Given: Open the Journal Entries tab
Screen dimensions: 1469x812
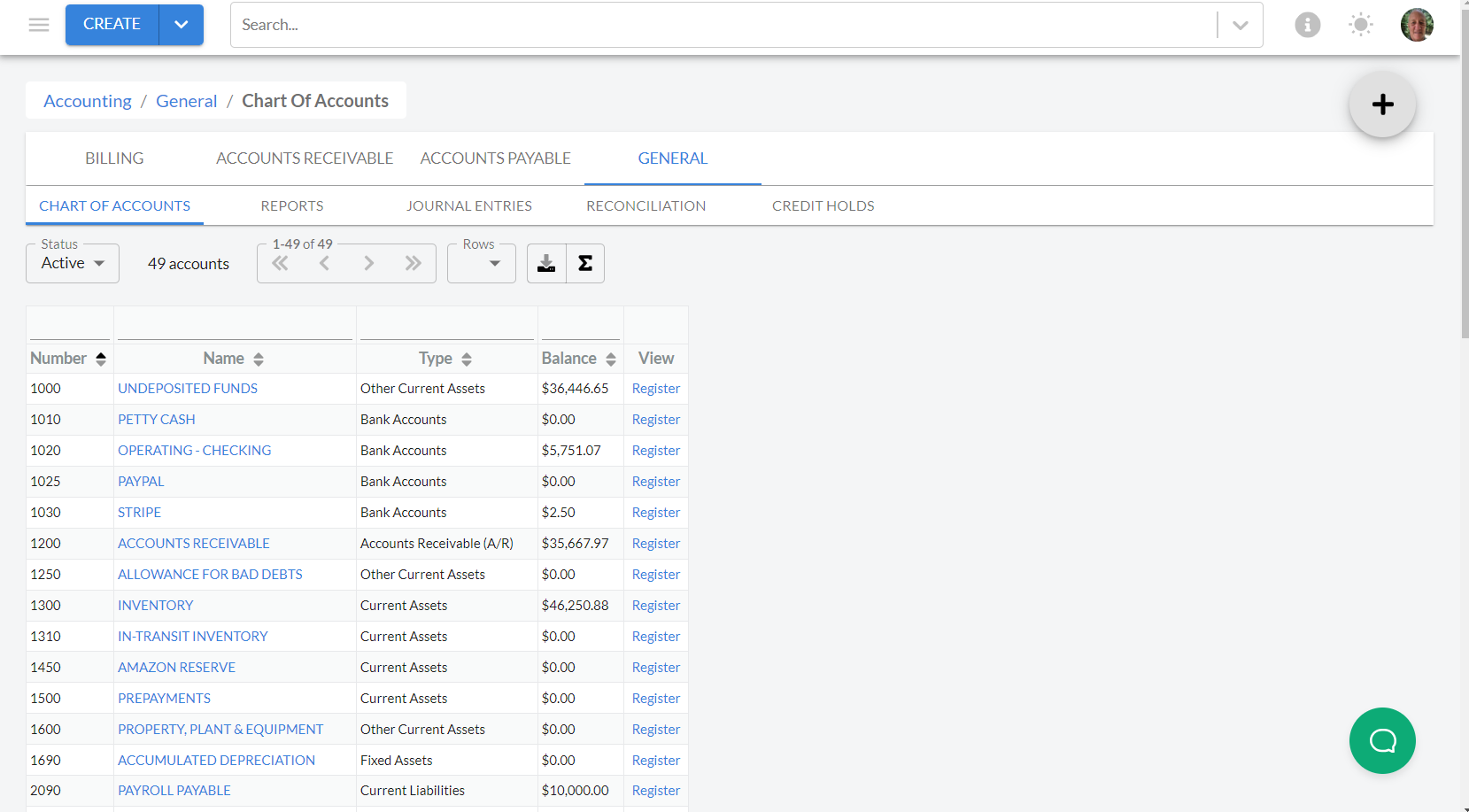Looking at the screenshot, I should click(469, 205).
